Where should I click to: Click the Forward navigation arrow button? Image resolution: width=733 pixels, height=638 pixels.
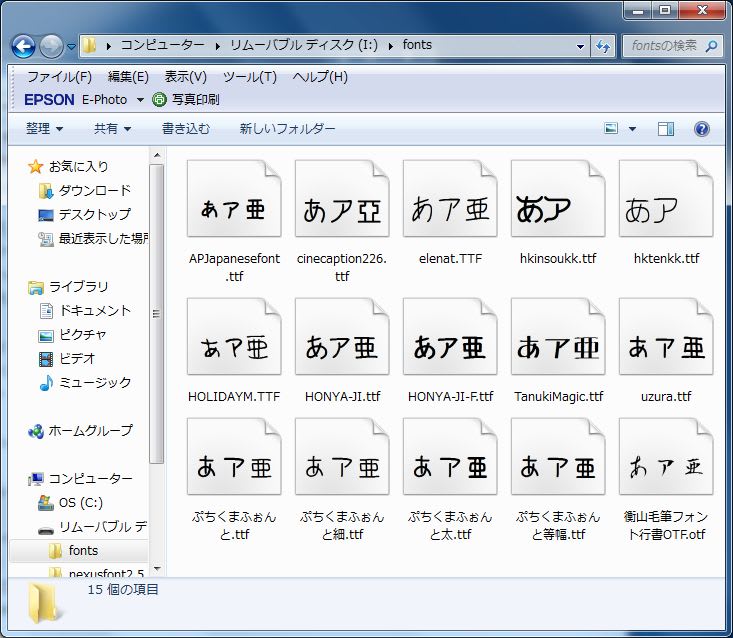(51, 46)
